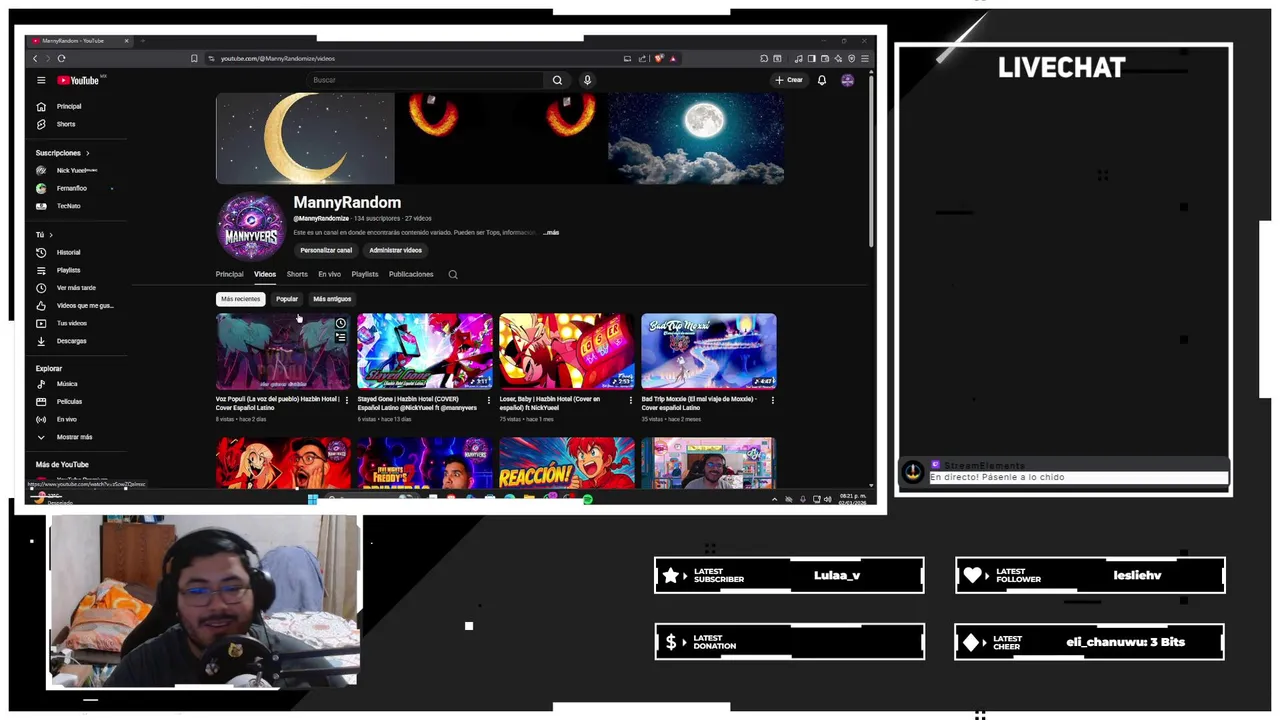Click the Crear button
The image size is (1280, 720).
pos(789,80)
